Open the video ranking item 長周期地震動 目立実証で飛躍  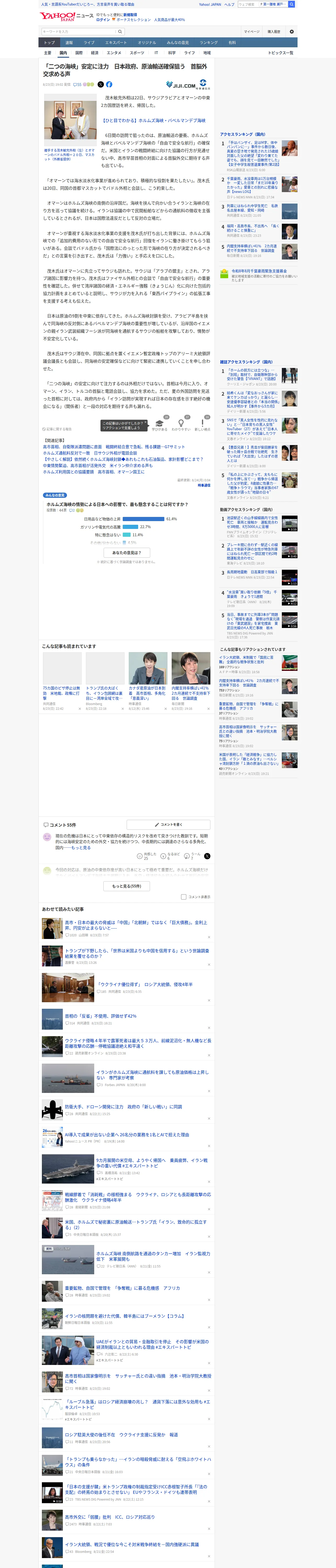(252, 572)
